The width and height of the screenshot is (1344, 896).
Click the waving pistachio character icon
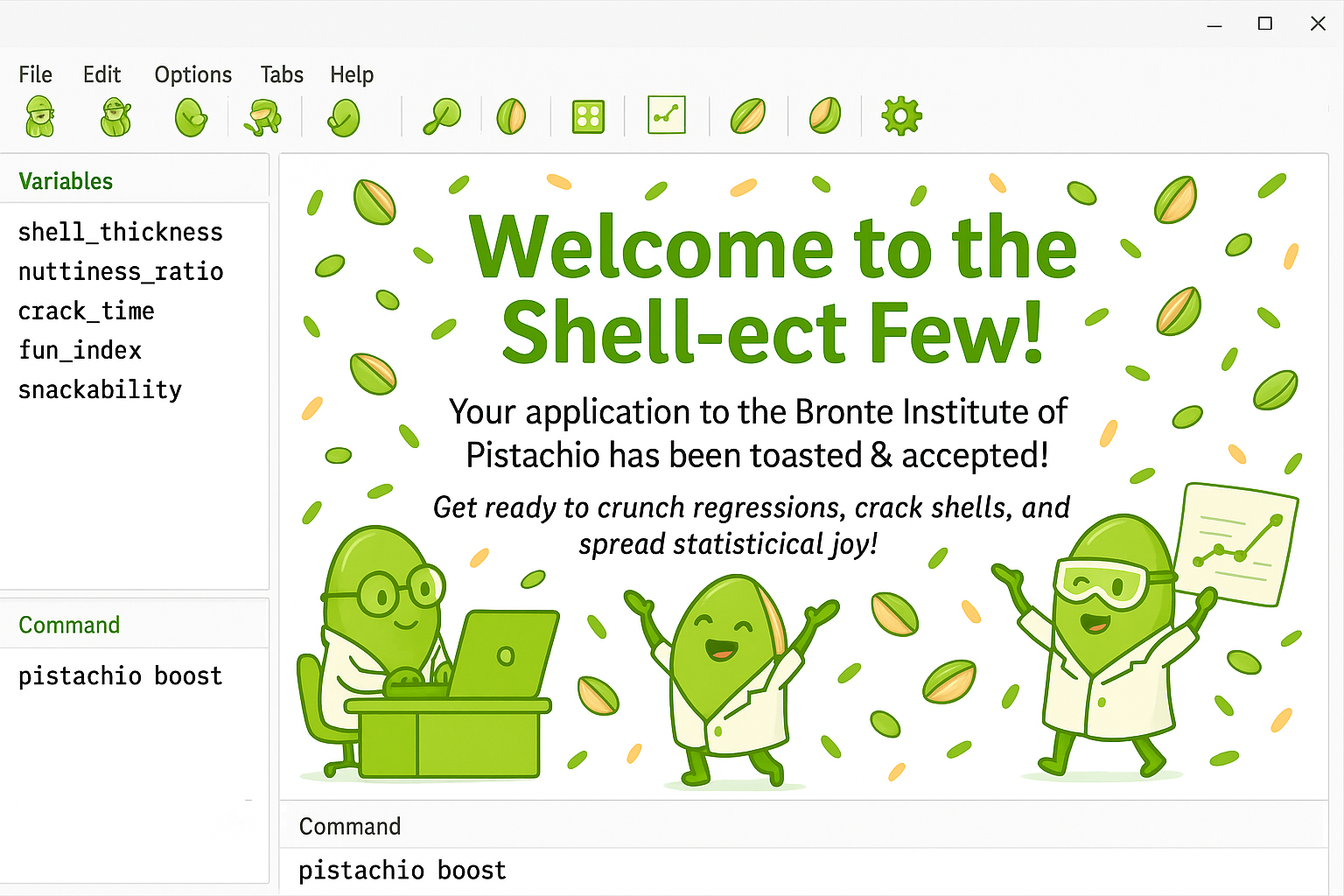[x=115, y=116]
